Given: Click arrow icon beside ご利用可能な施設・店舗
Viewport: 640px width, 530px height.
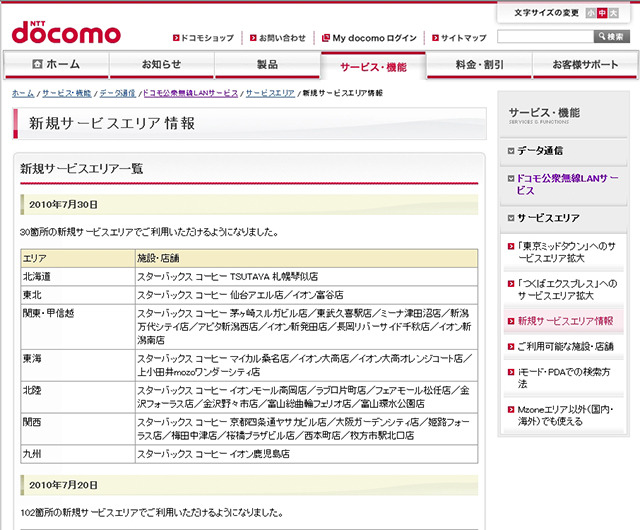Looking at the screenshot, I should [511, 347].
